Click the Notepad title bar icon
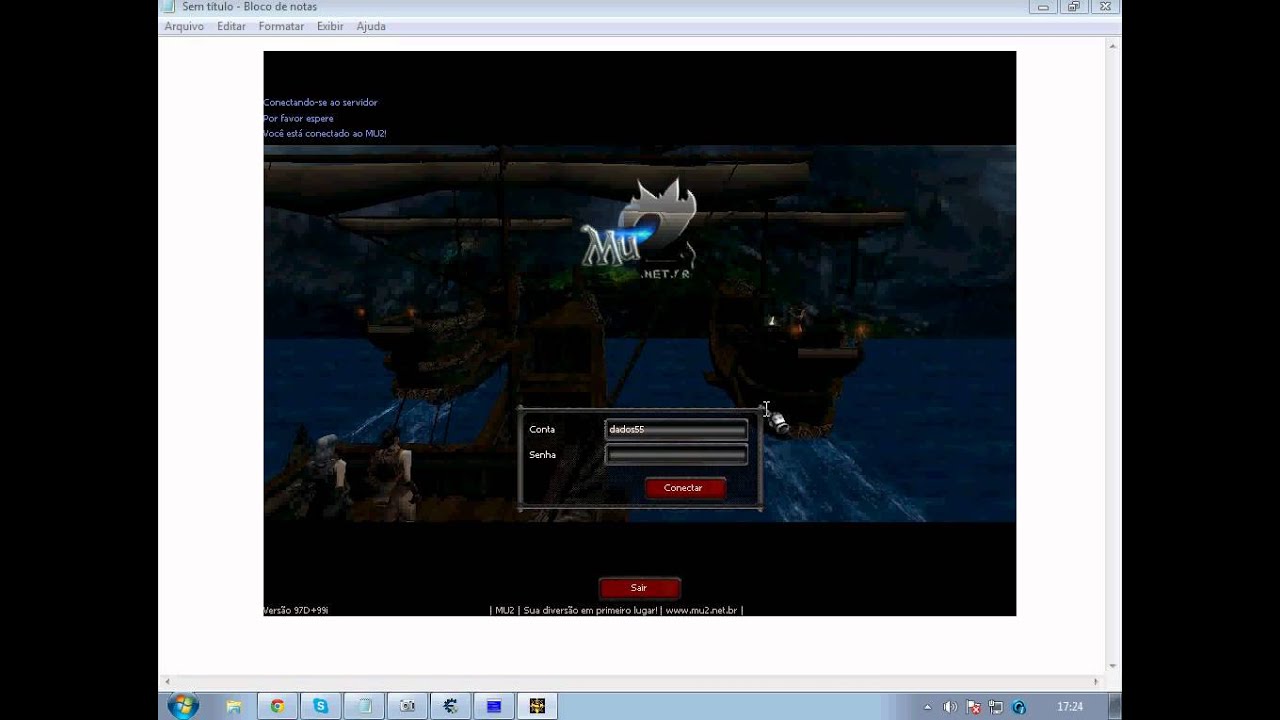 pyautogui.click(x=169, y=6)
